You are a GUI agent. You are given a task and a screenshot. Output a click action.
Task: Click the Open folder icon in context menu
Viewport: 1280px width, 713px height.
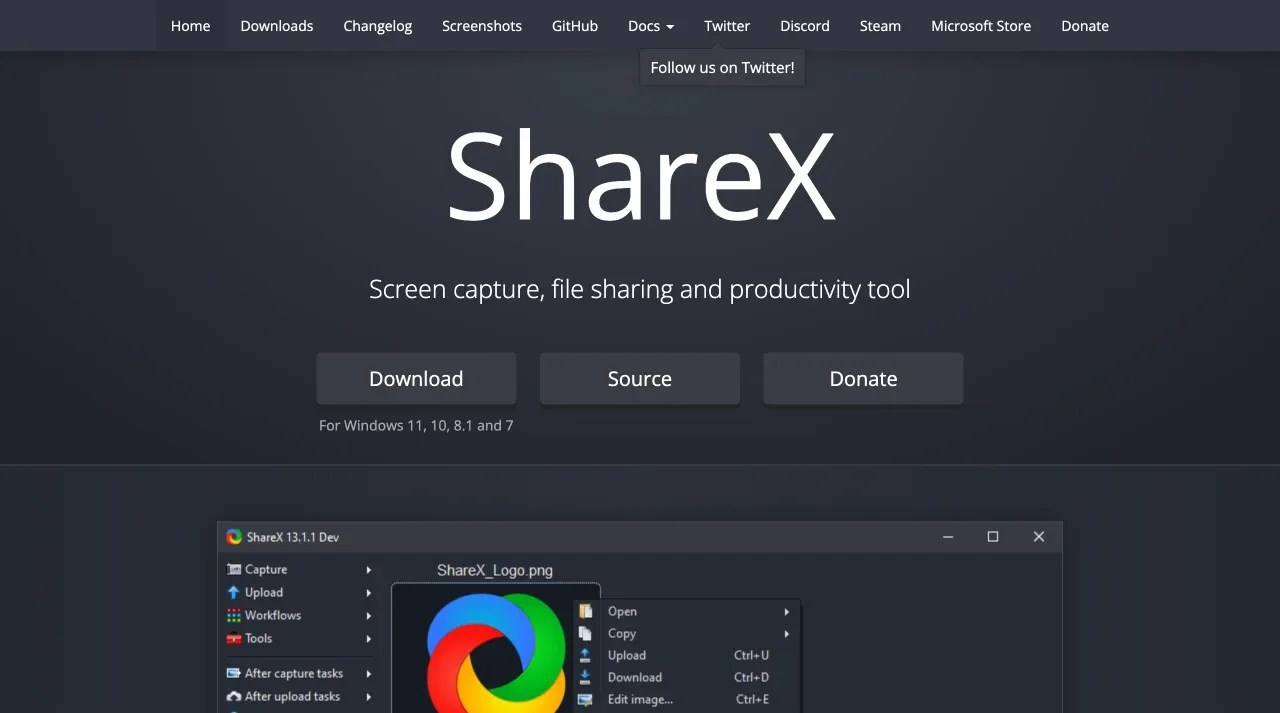point(585,611)
